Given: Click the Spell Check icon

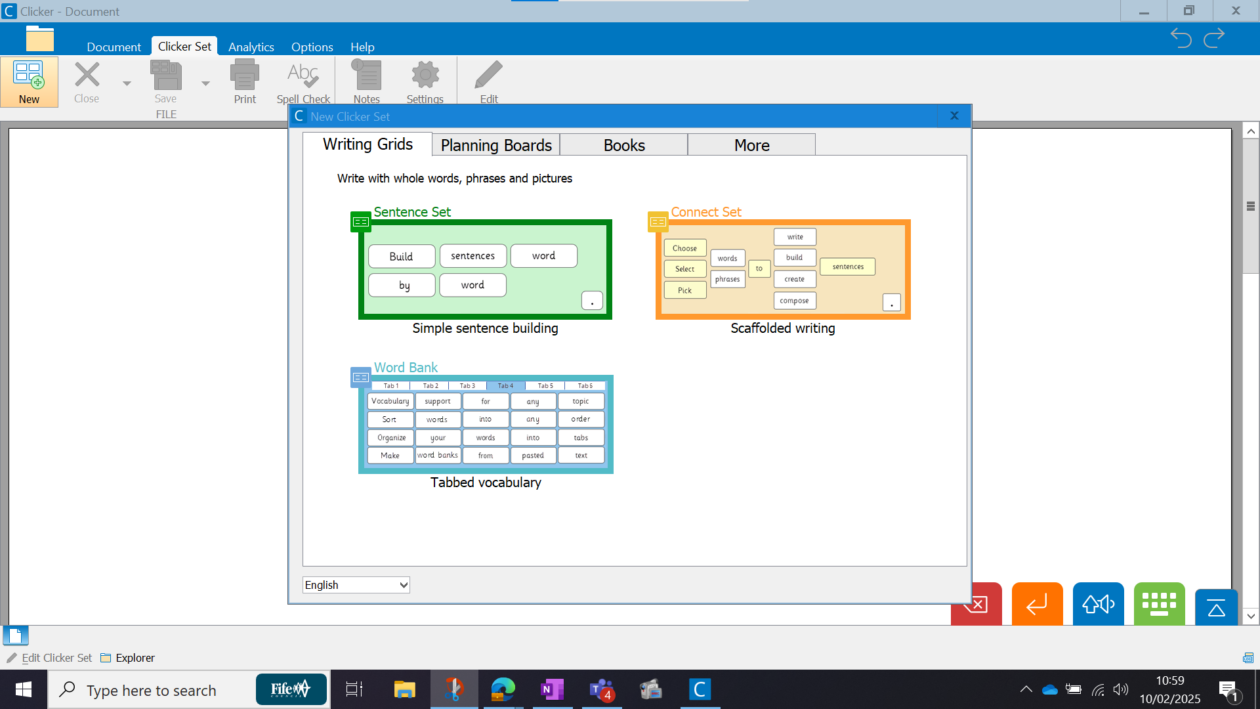Looking at the screenshot, I should (303, 82).
